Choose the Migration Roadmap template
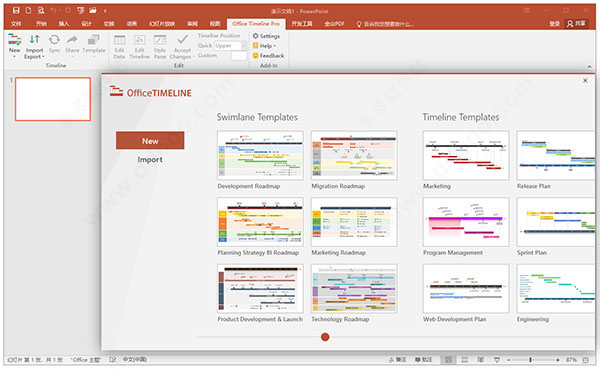This screenshot has height=369, width=600. 354,155
